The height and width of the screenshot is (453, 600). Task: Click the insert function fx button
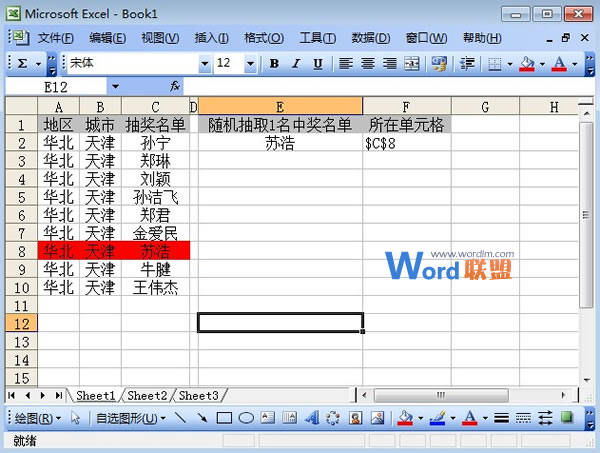tap(175, 86)
